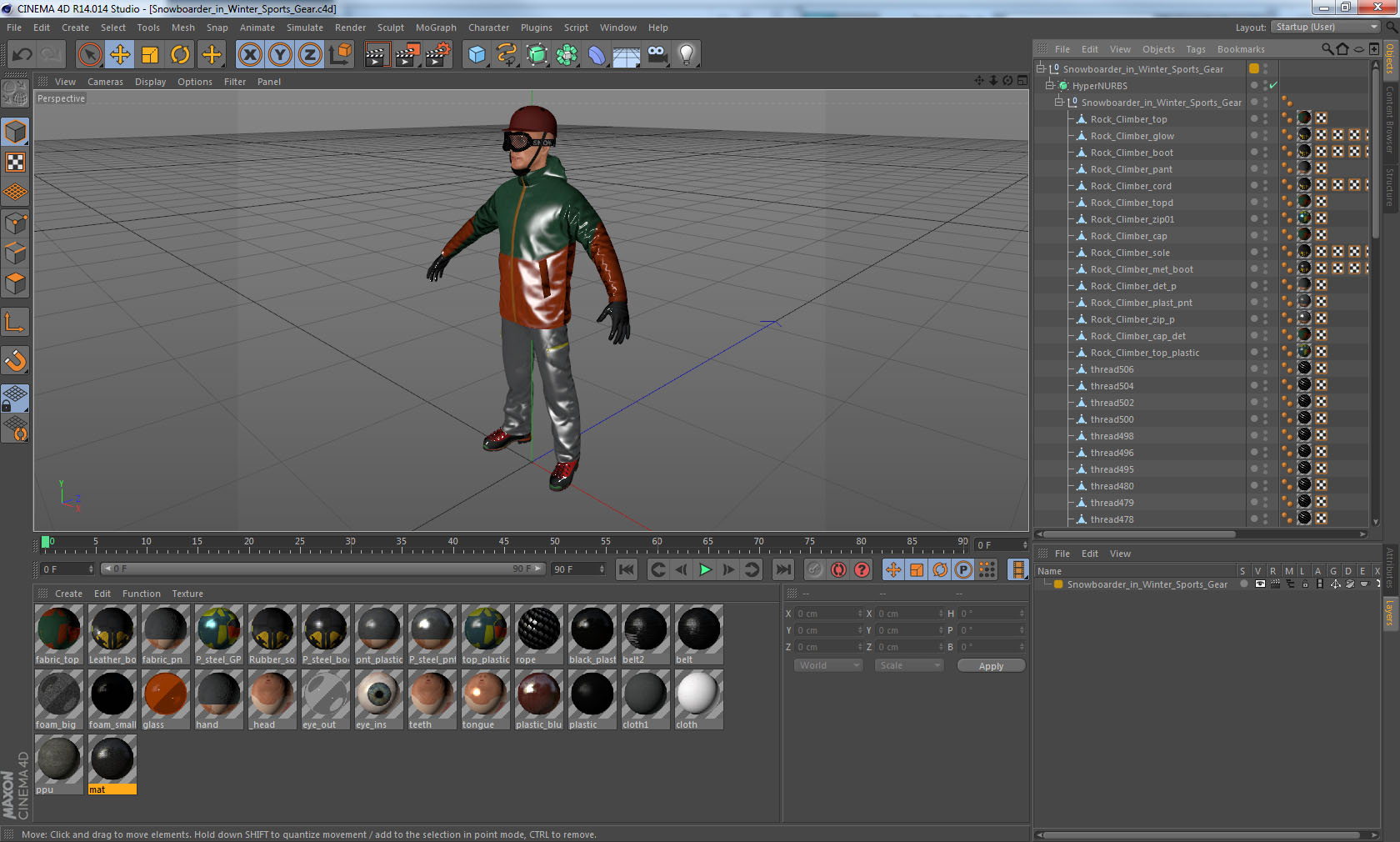Screen dimensions: 1400x842
Task: Click the search icon in Object Manager
Action: click(x=1327, y=49)
